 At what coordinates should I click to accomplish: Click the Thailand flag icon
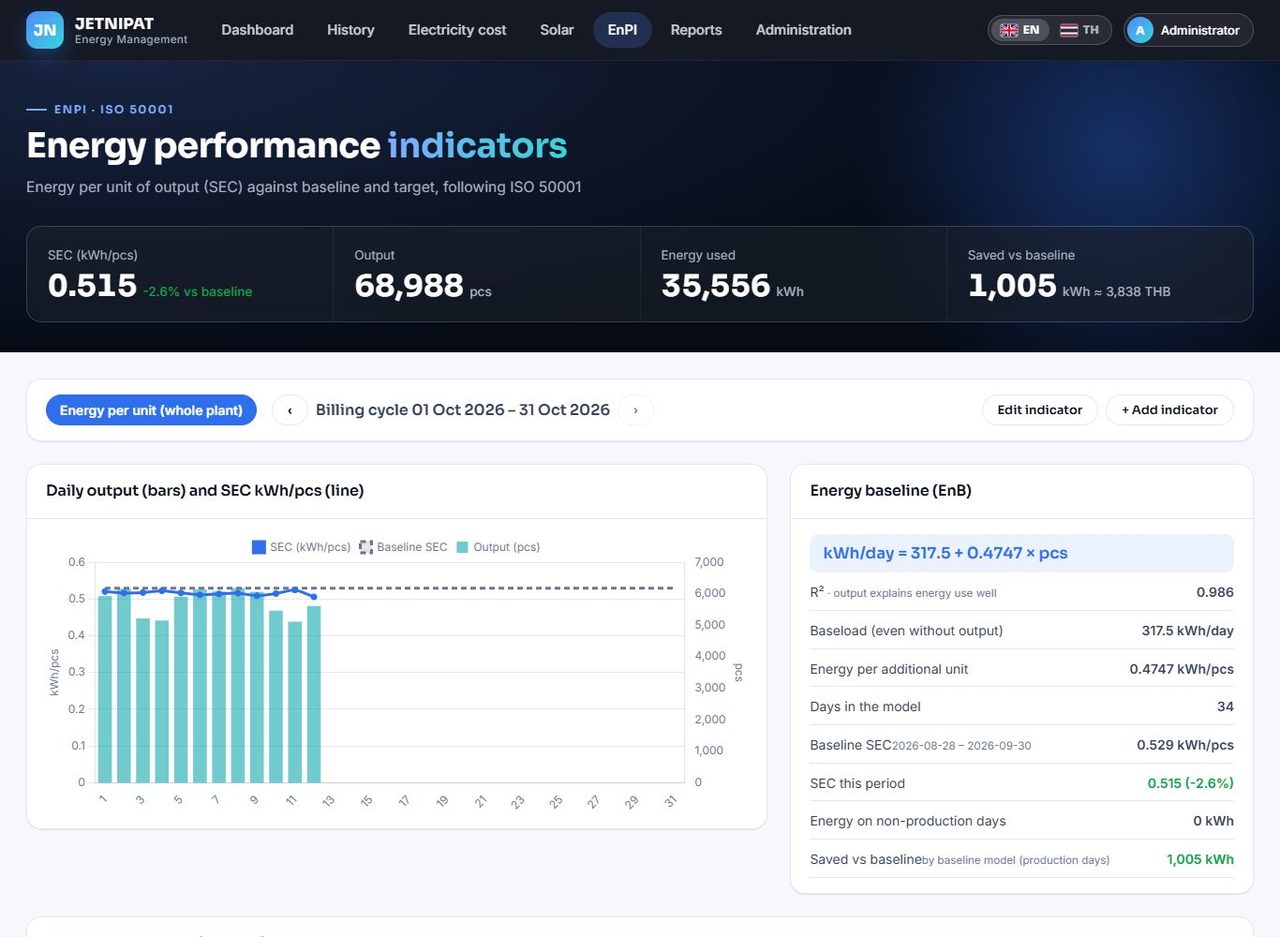point(1069,30)
